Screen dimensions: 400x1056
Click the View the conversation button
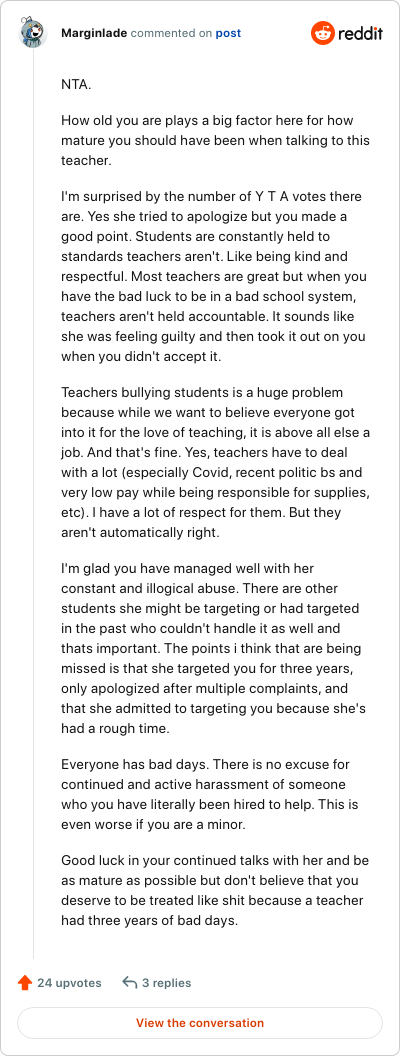click(200, 1022)
